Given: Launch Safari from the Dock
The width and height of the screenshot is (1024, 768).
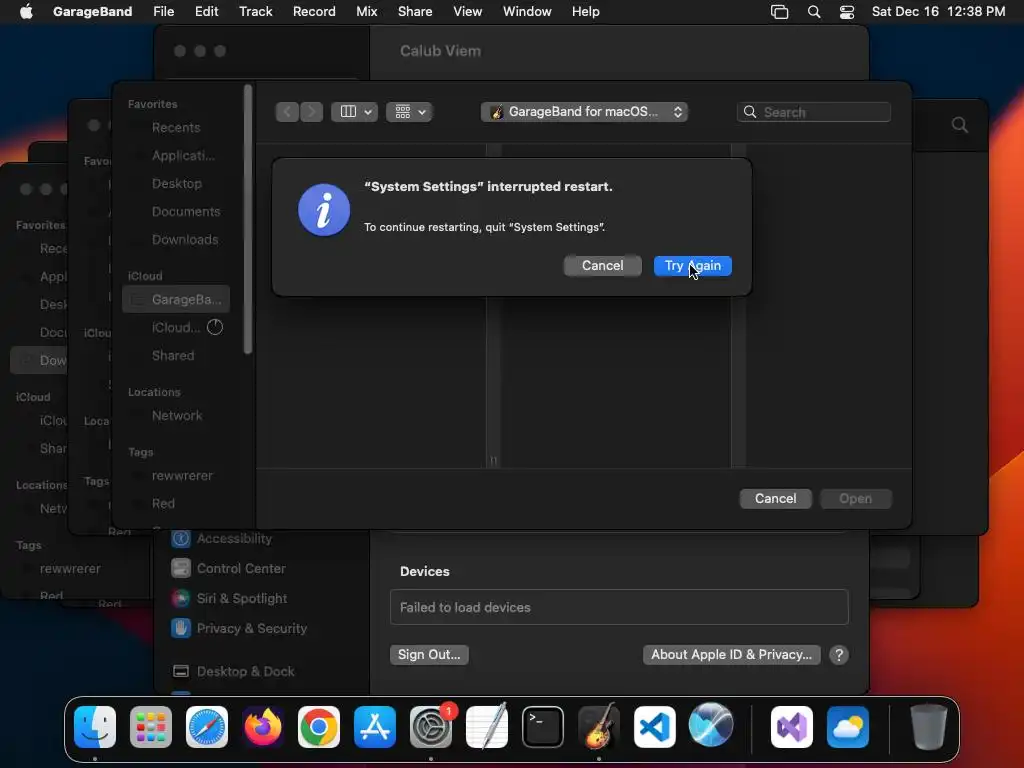Looking at the screenshot, I should [207, 727].
